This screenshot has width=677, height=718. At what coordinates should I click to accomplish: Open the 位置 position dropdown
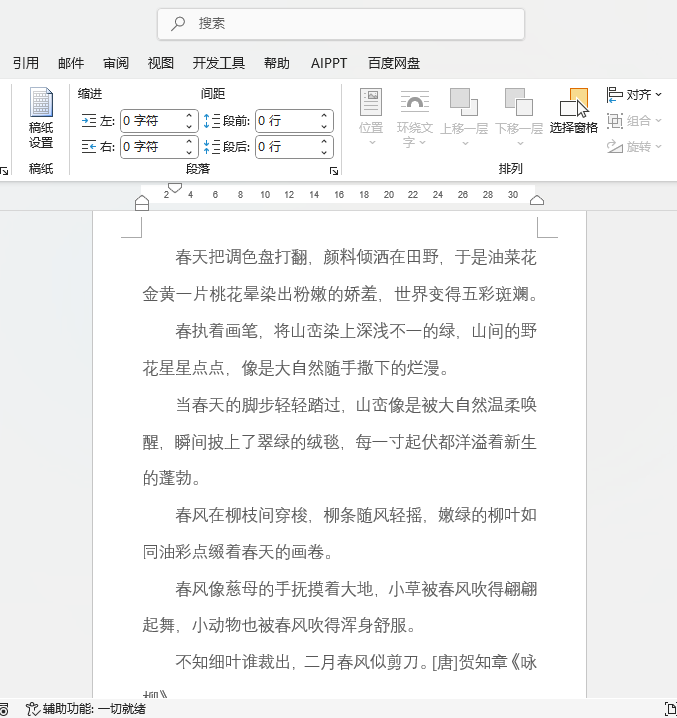click(371, 118)
